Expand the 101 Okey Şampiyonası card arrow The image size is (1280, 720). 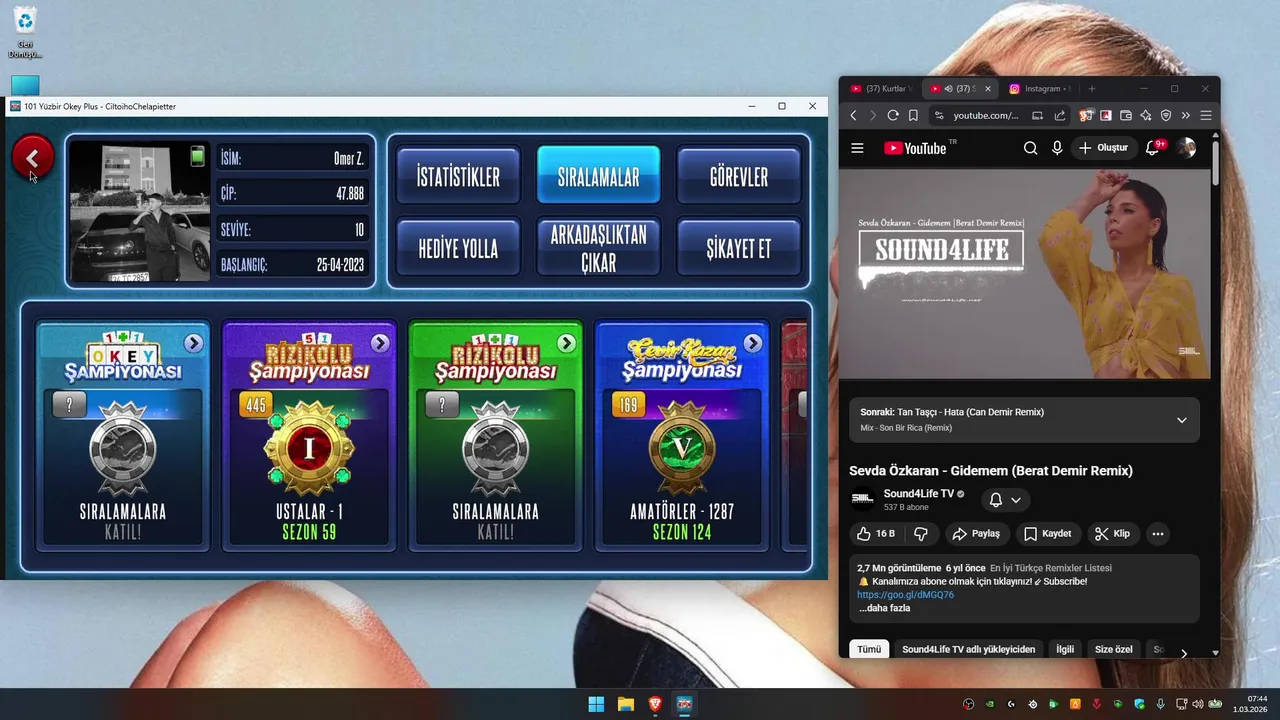tap(193, 343)
